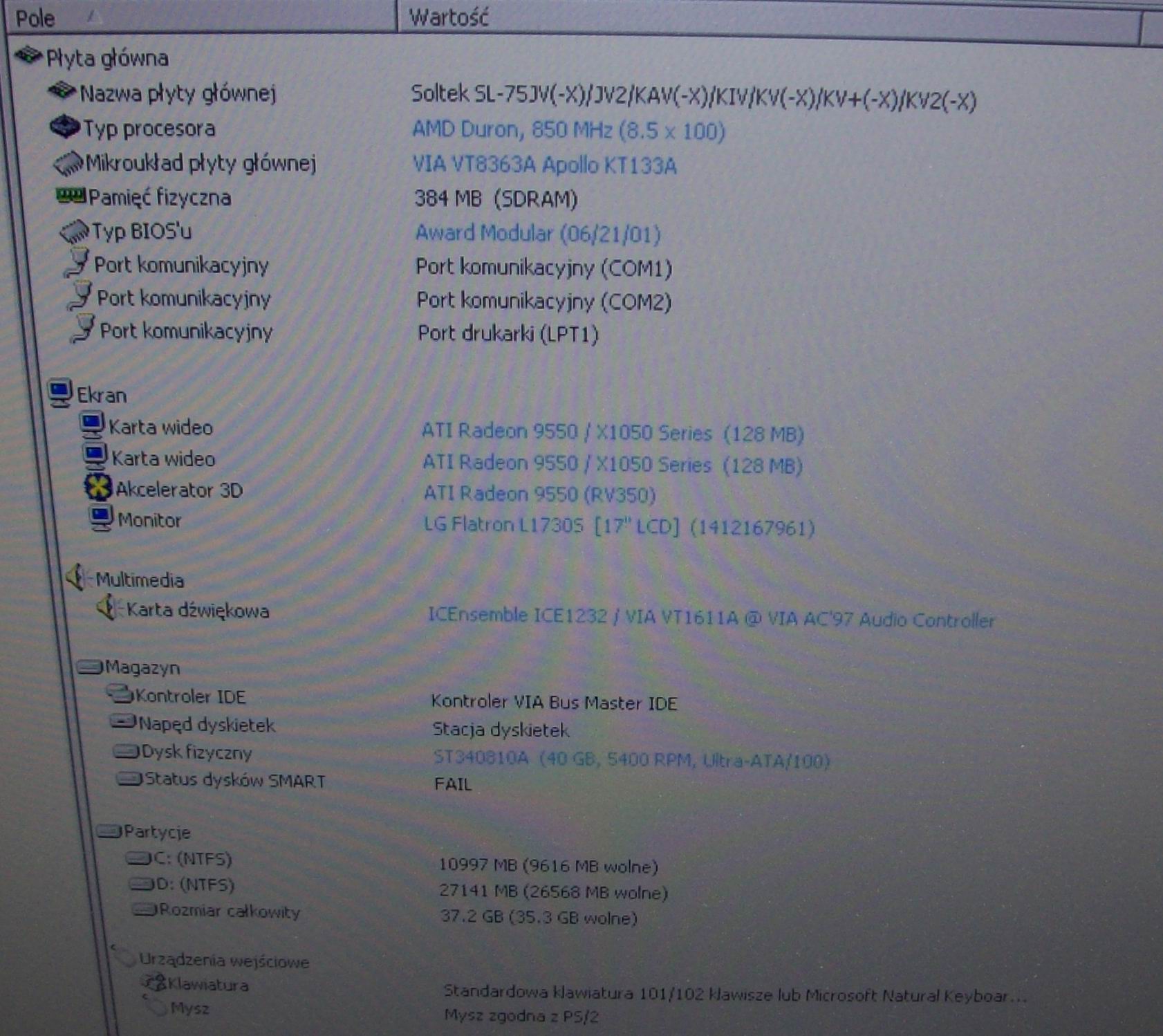Select the Urządzenia wejściowe section label
This screenshot has height=1036, width=1163.
(x=224, y=960)
